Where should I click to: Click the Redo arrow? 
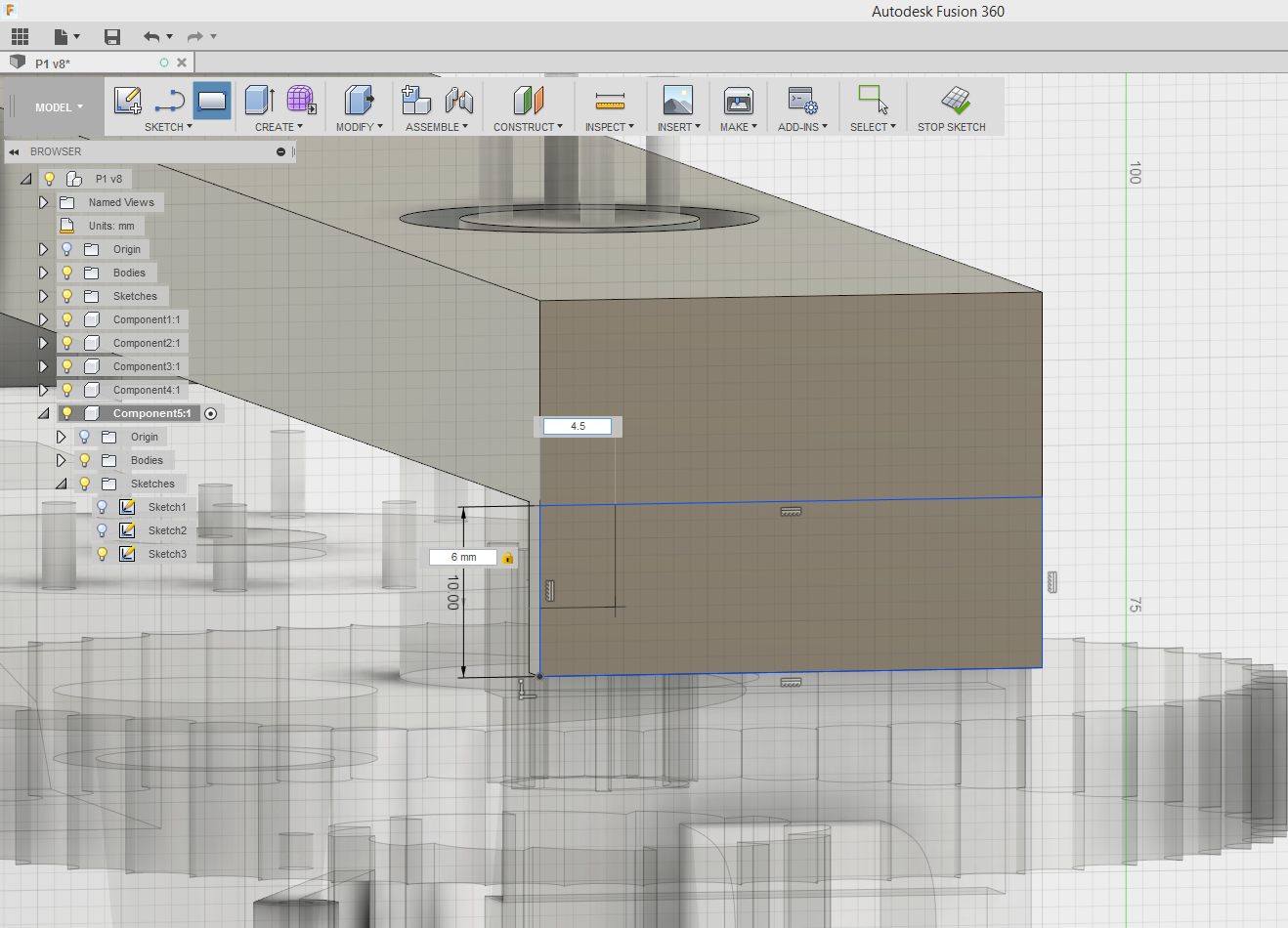coord(195,37)
